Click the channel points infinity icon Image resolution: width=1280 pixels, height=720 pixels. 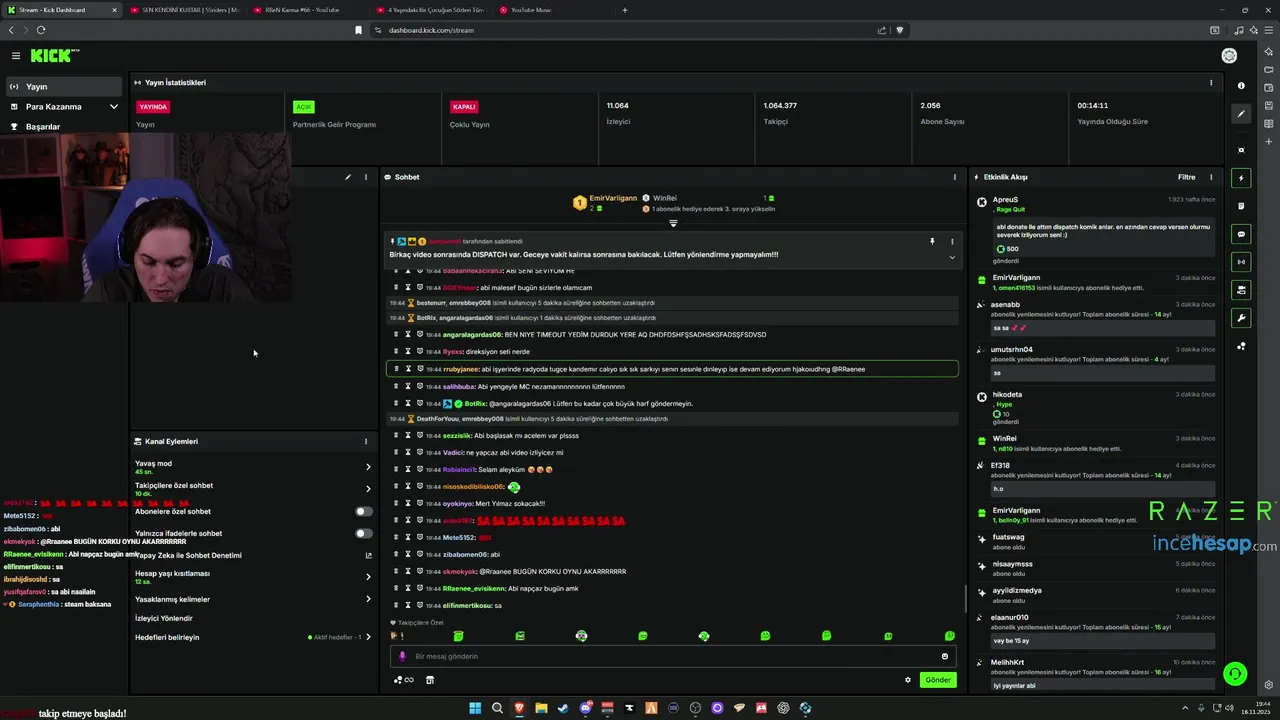404,680
